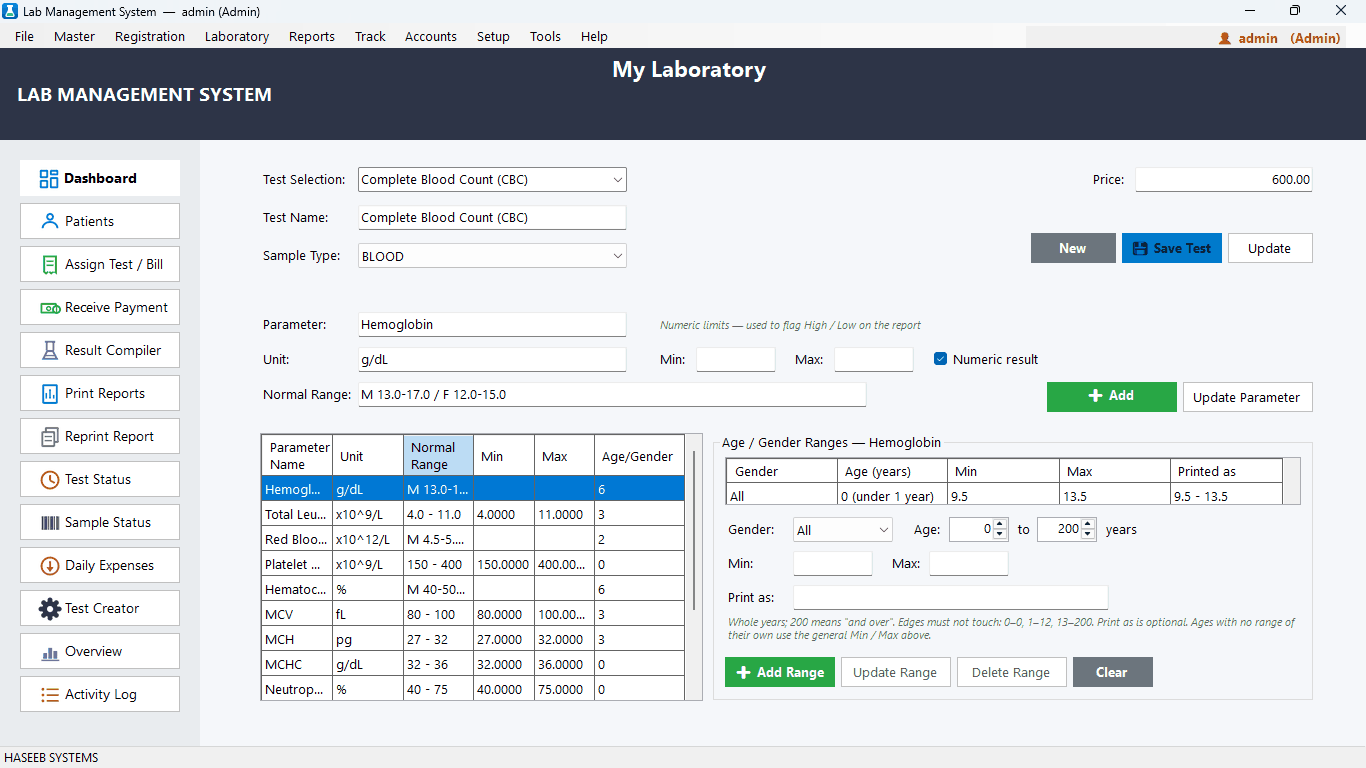Open the Accounts menu

click(431, 36)
